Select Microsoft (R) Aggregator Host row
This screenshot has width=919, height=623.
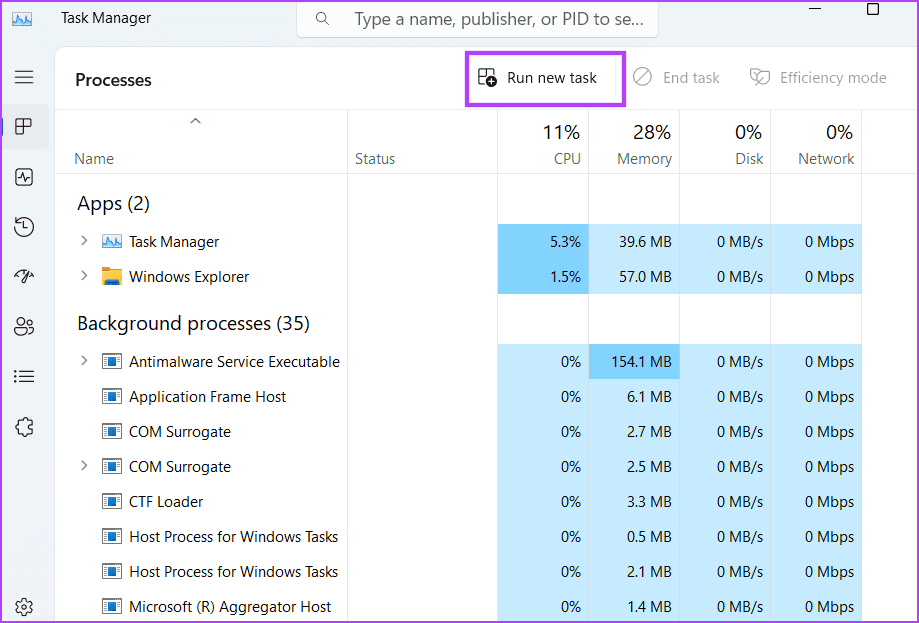pyautogui.click(x=458, y=607)
